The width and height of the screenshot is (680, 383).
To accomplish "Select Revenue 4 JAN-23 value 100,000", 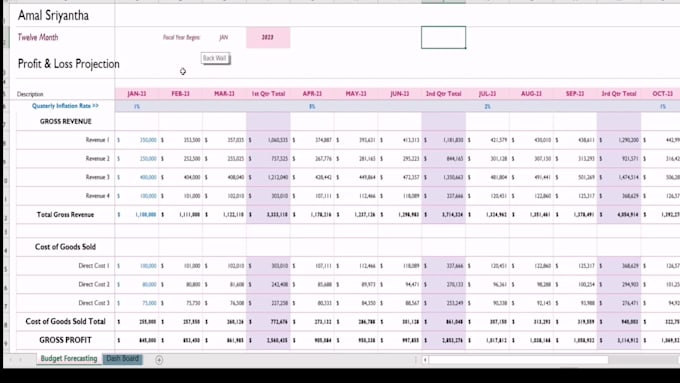I will [x=137, y=196].
